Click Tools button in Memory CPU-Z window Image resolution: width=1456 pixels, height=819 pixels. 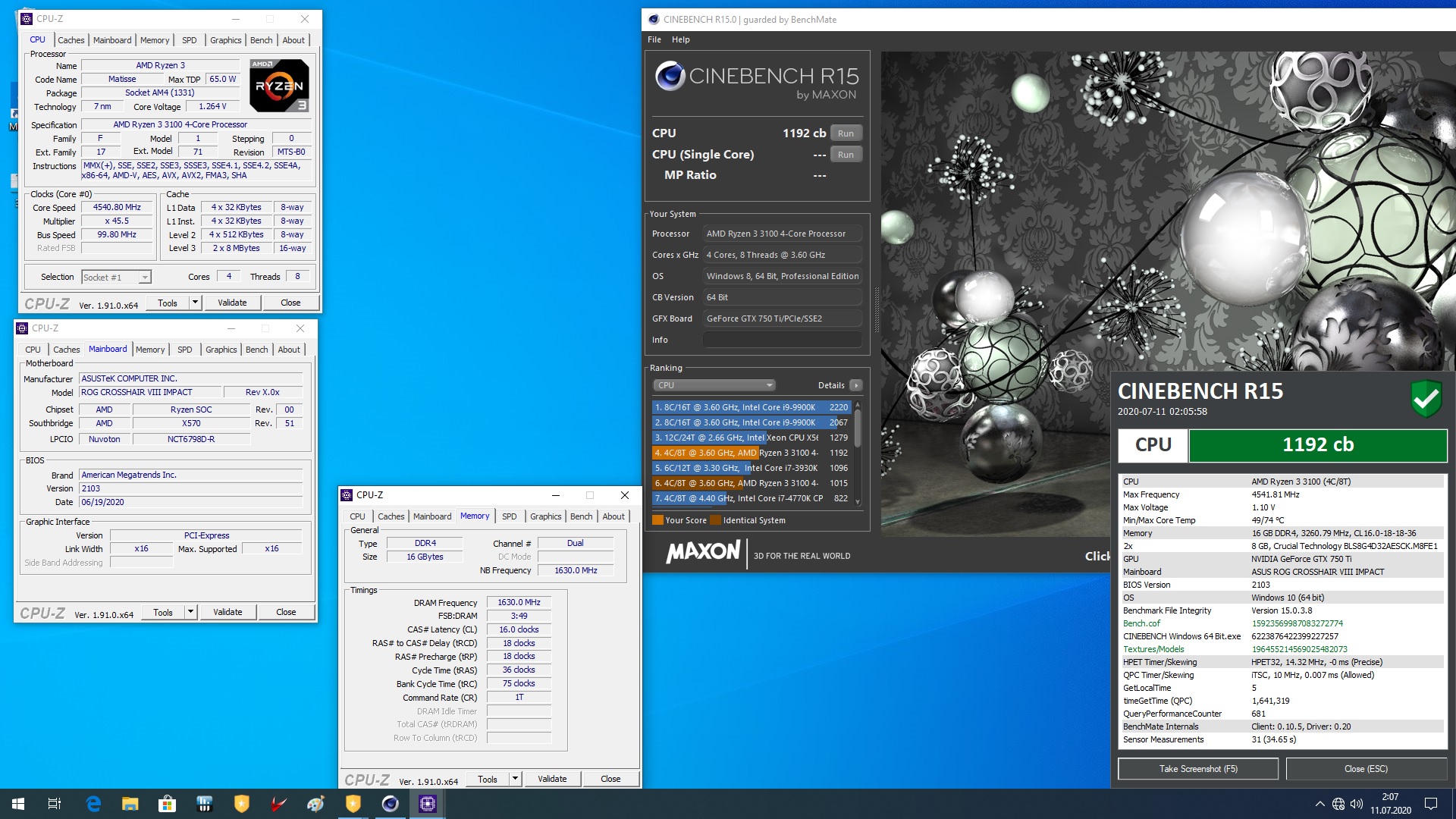point(488,779)
